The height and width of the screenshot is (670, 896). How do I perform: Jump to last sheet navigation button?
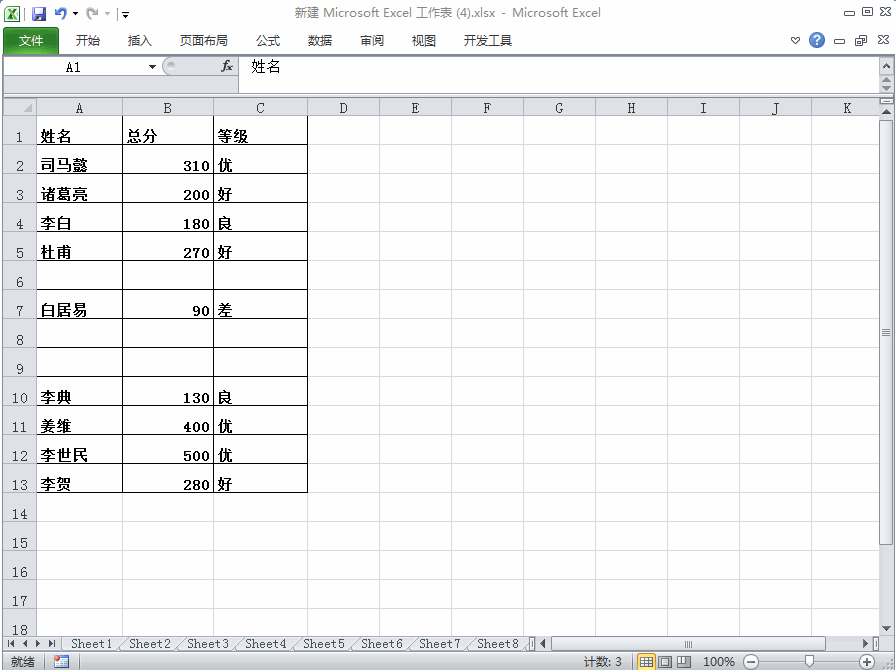[50, 644]
